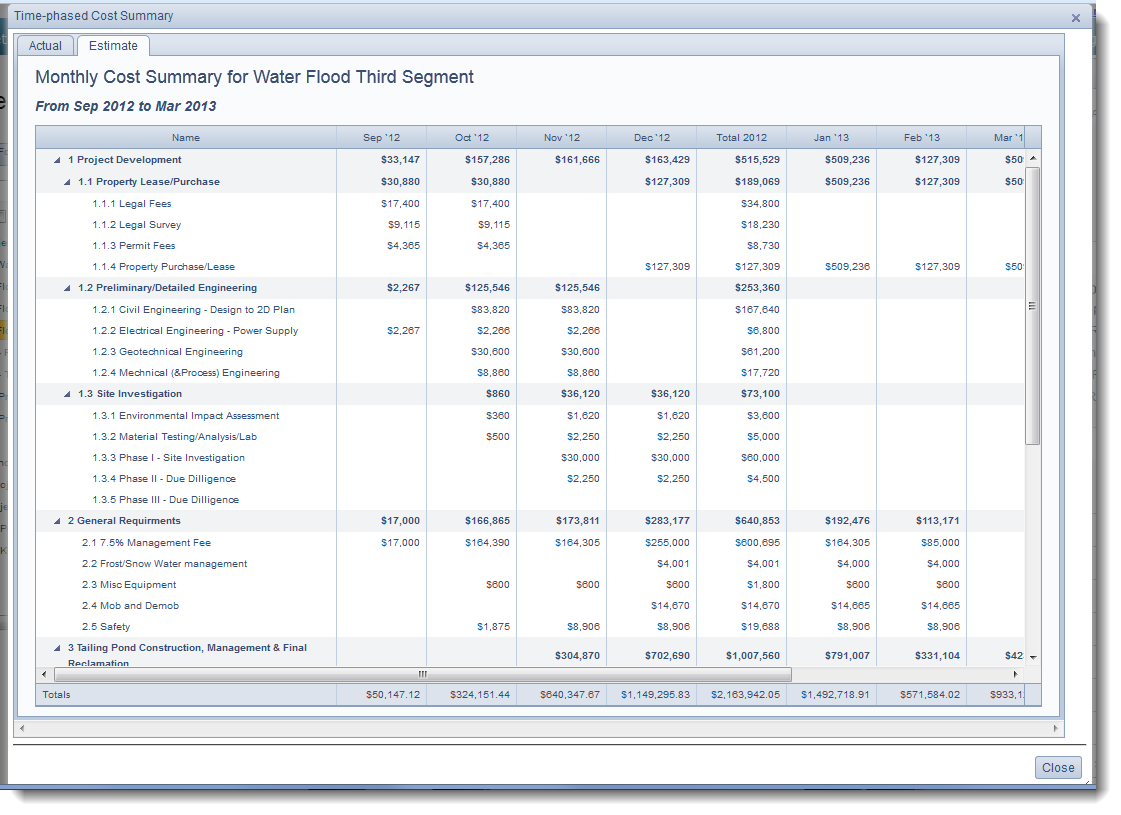Viewport: 1121px width, 815px height.
Task: Click the Close button
Action: tap(1057, 768)
